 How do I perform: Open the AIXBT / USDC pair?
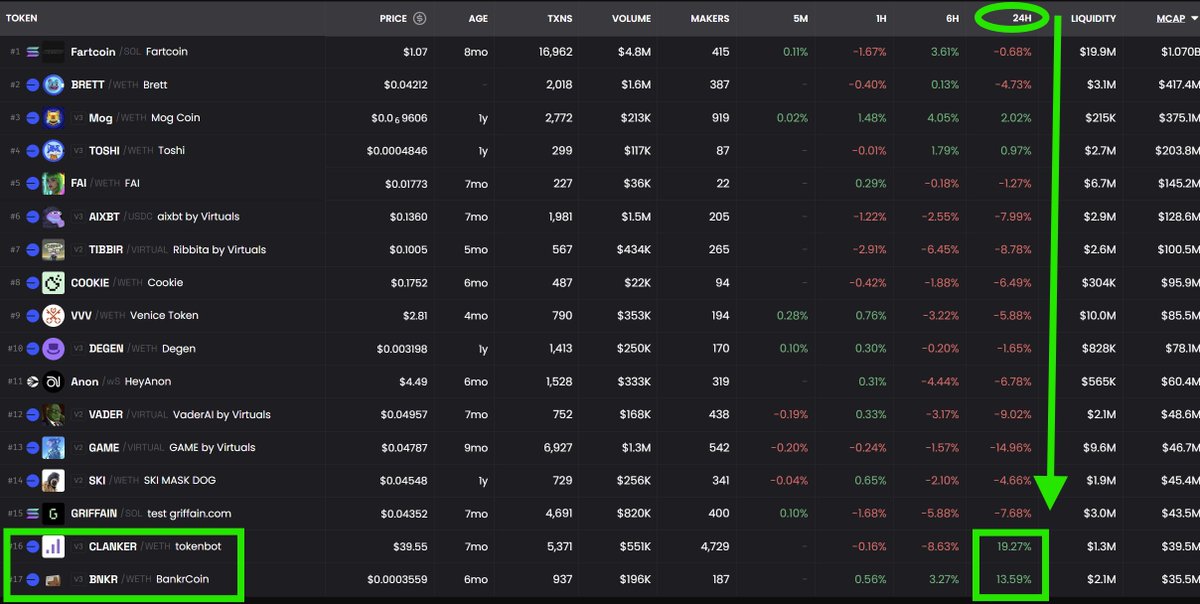pyautogui.click(x=600, y=217)
